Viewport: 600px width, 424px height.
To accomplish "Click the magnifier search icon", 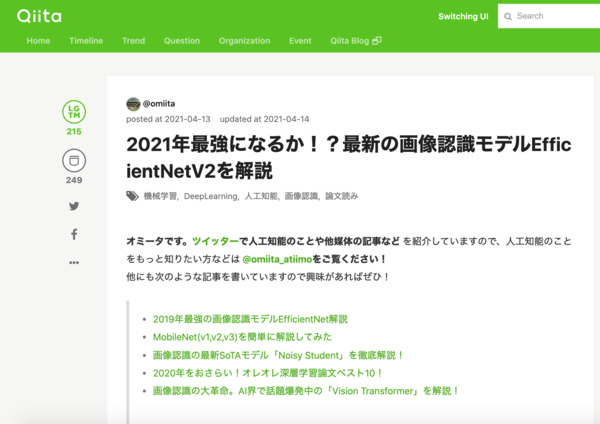I will [x=507, y=16].
